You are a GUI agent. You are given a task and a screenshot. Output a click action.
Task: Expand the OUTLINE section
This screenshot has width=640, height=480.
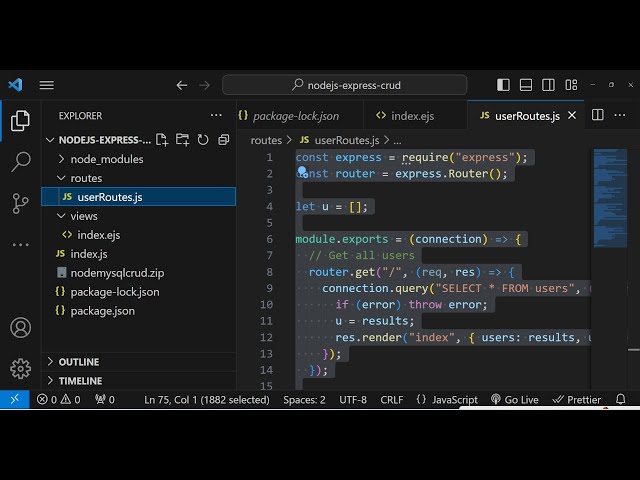click(x=78, y=362)
